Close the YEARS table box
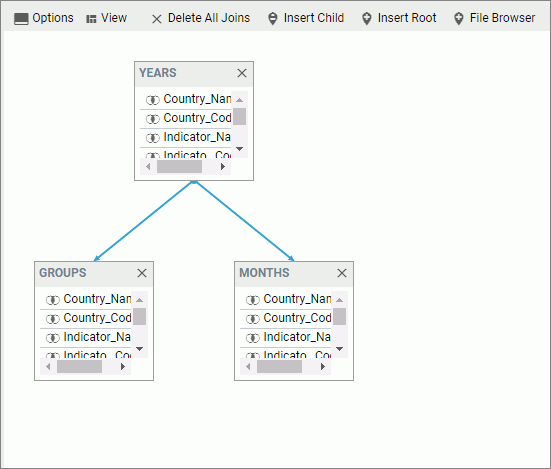This screenshot has width=551, height=469. (x=242, y=73)
